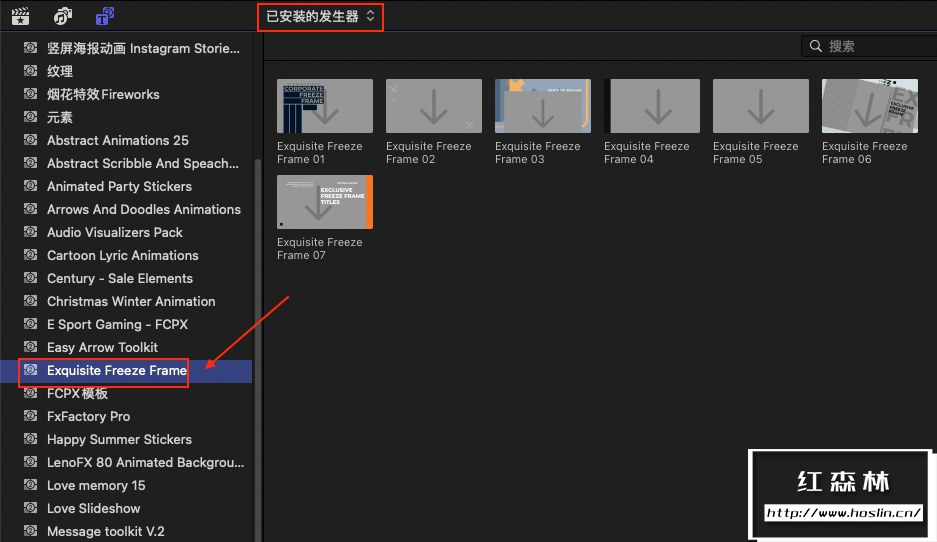Screen dimensions: 937x542
Task: Select Exquisite Freeze Frame 06 thumbnail
Action: (x=870, y=106)
